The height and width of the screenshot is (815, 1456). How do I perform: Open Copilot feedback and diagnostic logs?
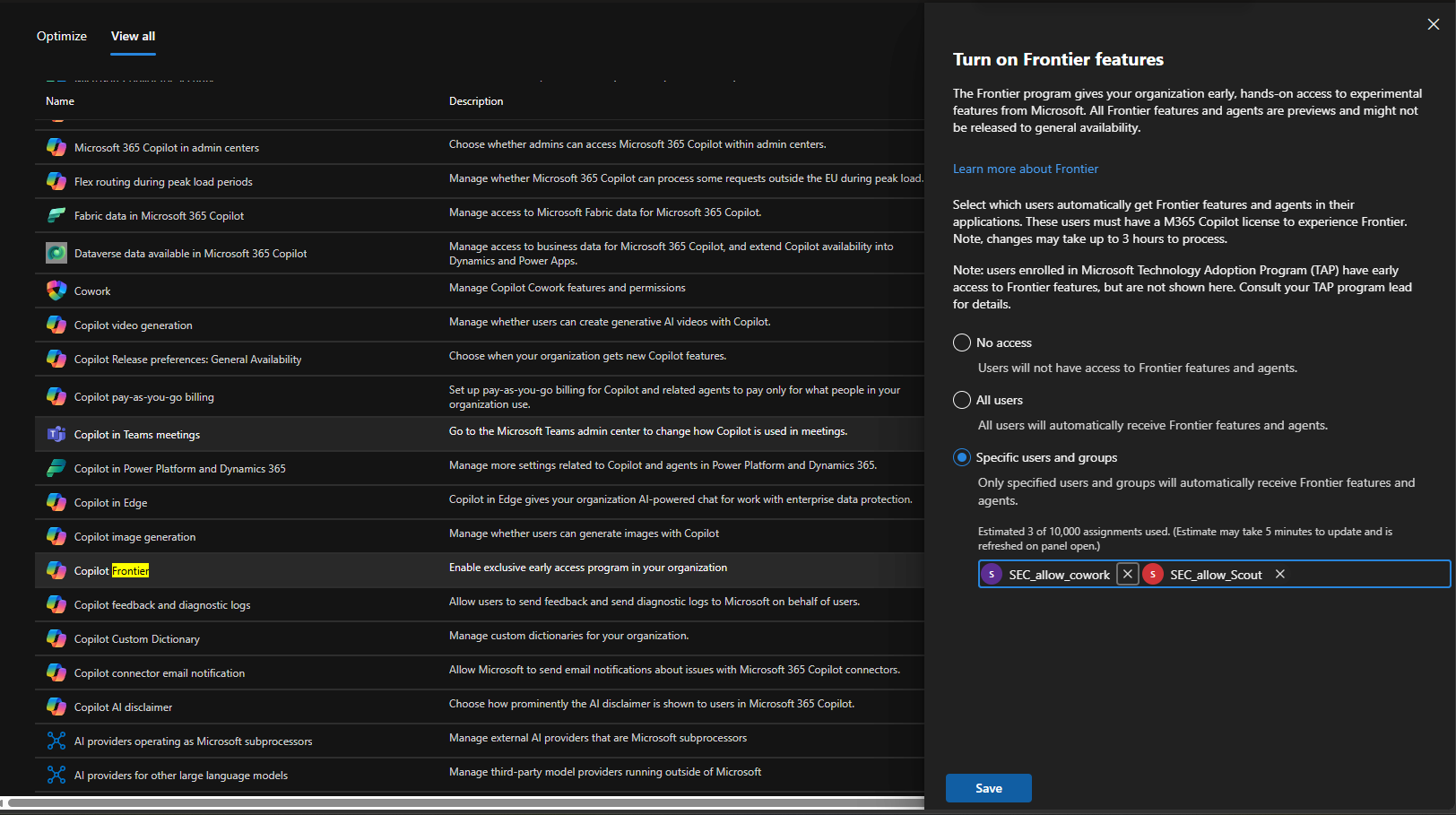162,604
